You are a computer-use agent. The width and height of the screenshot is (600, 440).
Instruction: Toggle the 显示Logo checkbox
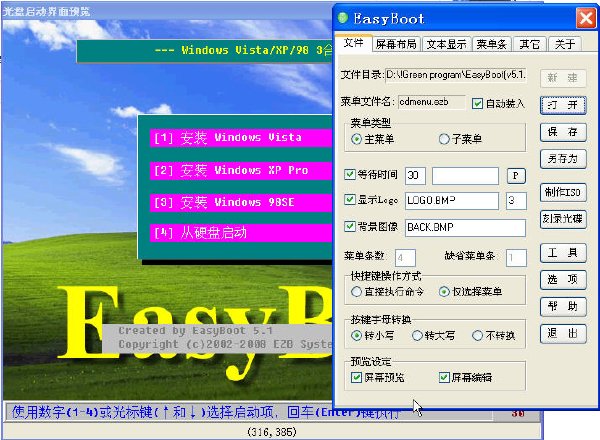[x=350, y=199]
